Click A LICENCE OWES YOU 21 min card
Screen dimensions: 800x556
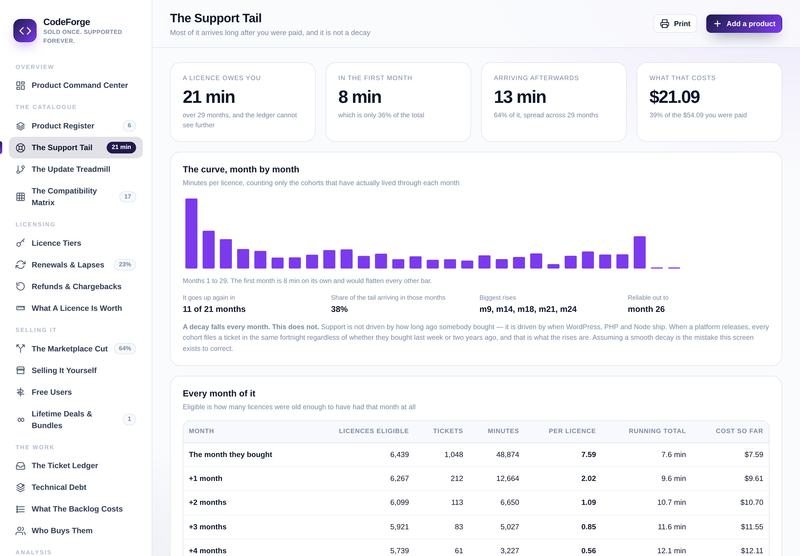tap(242, 102)
